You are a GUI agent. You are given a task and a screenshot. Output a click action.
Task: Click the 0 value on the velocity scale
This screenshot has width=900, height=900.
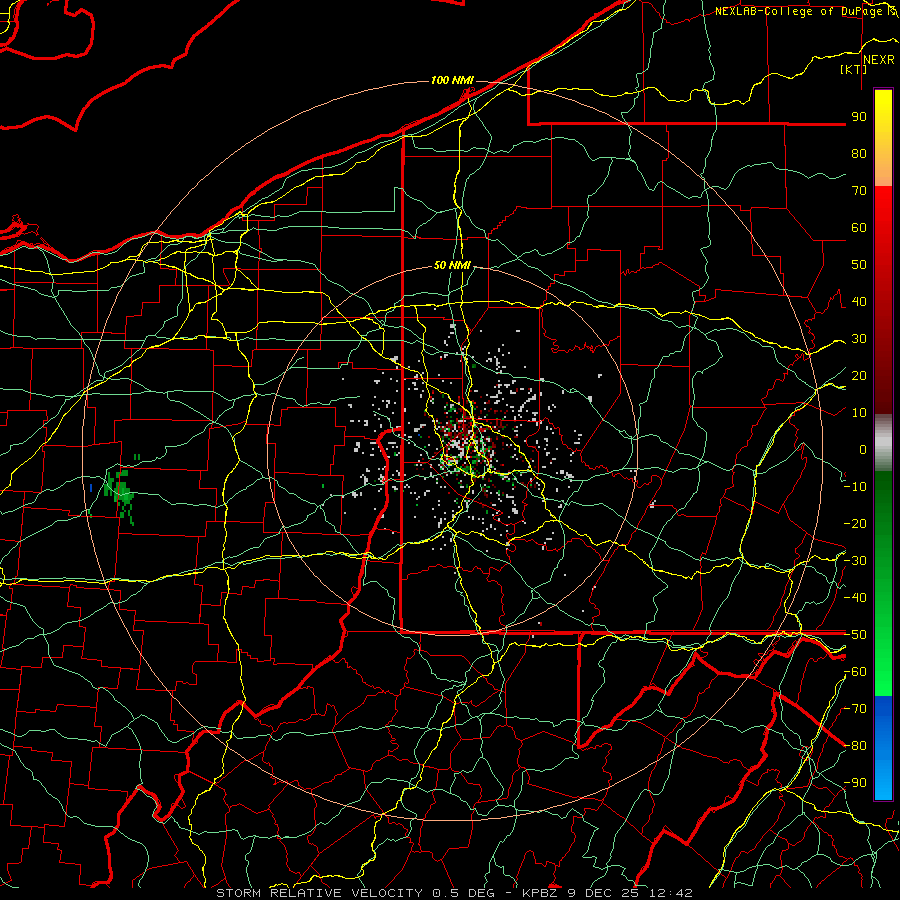click(x=863, y=449)
